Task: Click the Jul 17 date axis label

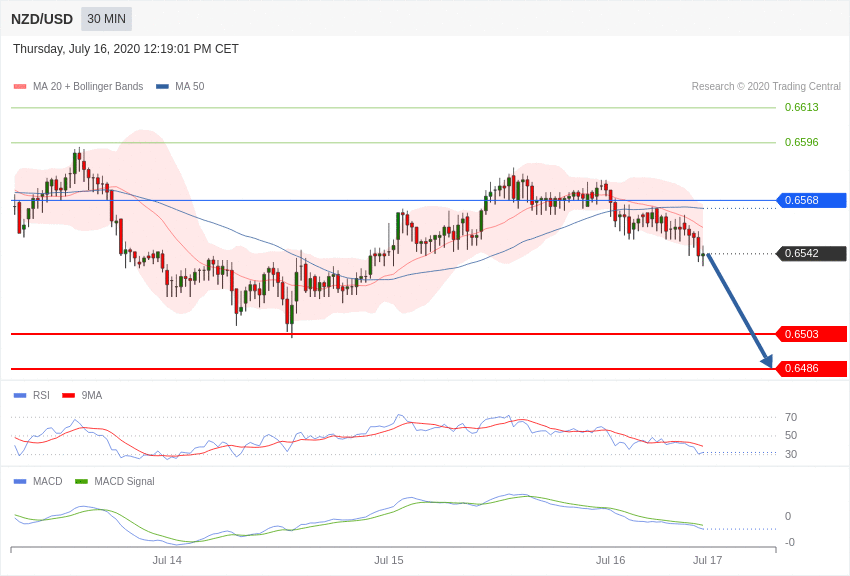Action: [x=707, y=560]
